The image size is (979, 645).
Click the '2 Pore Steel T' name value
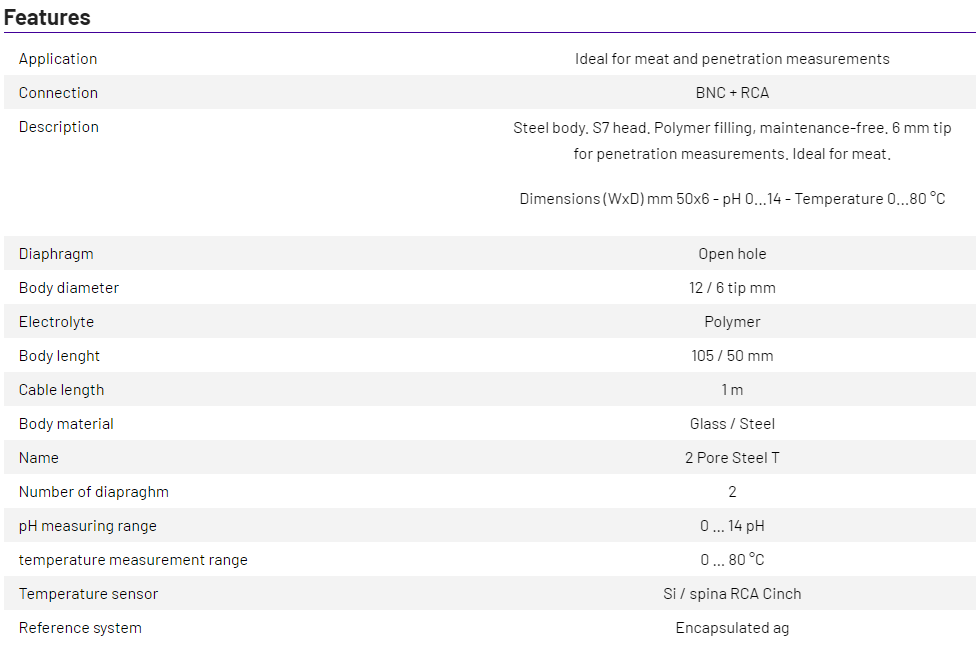[x=732, y=458]
